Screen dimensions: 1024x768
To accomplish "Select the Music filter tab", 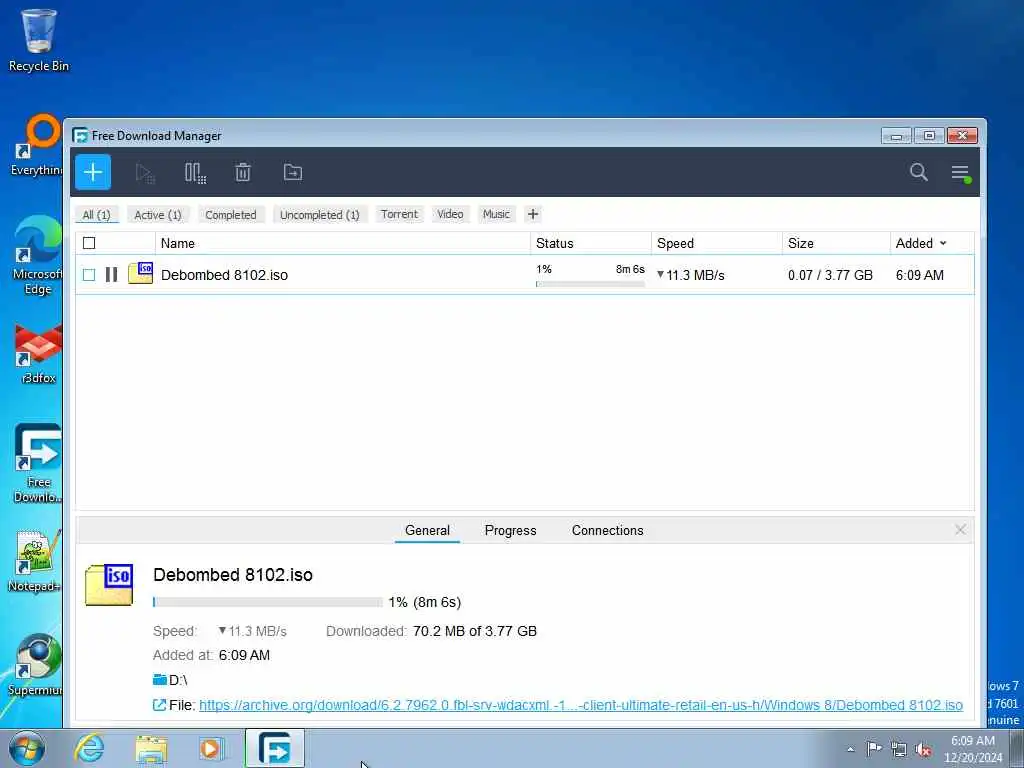I will tap(496, 214).
